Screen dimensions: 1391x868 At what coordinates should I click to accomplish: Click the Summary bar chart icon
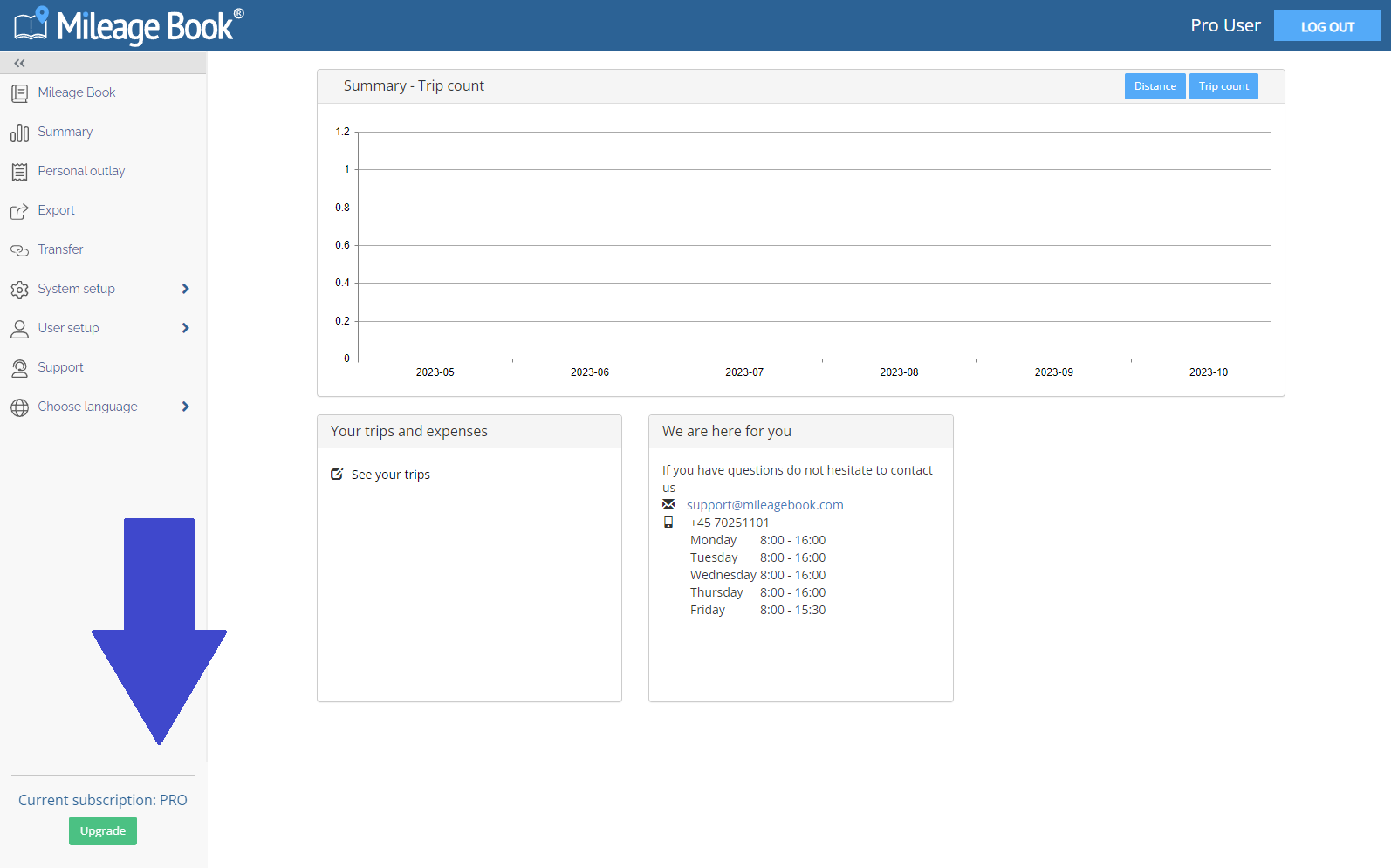pyautogui.click(x=19, y=133)
